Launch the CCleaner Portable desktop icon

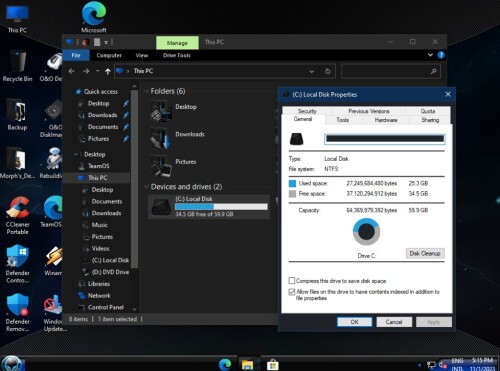(x=17, y=215)
